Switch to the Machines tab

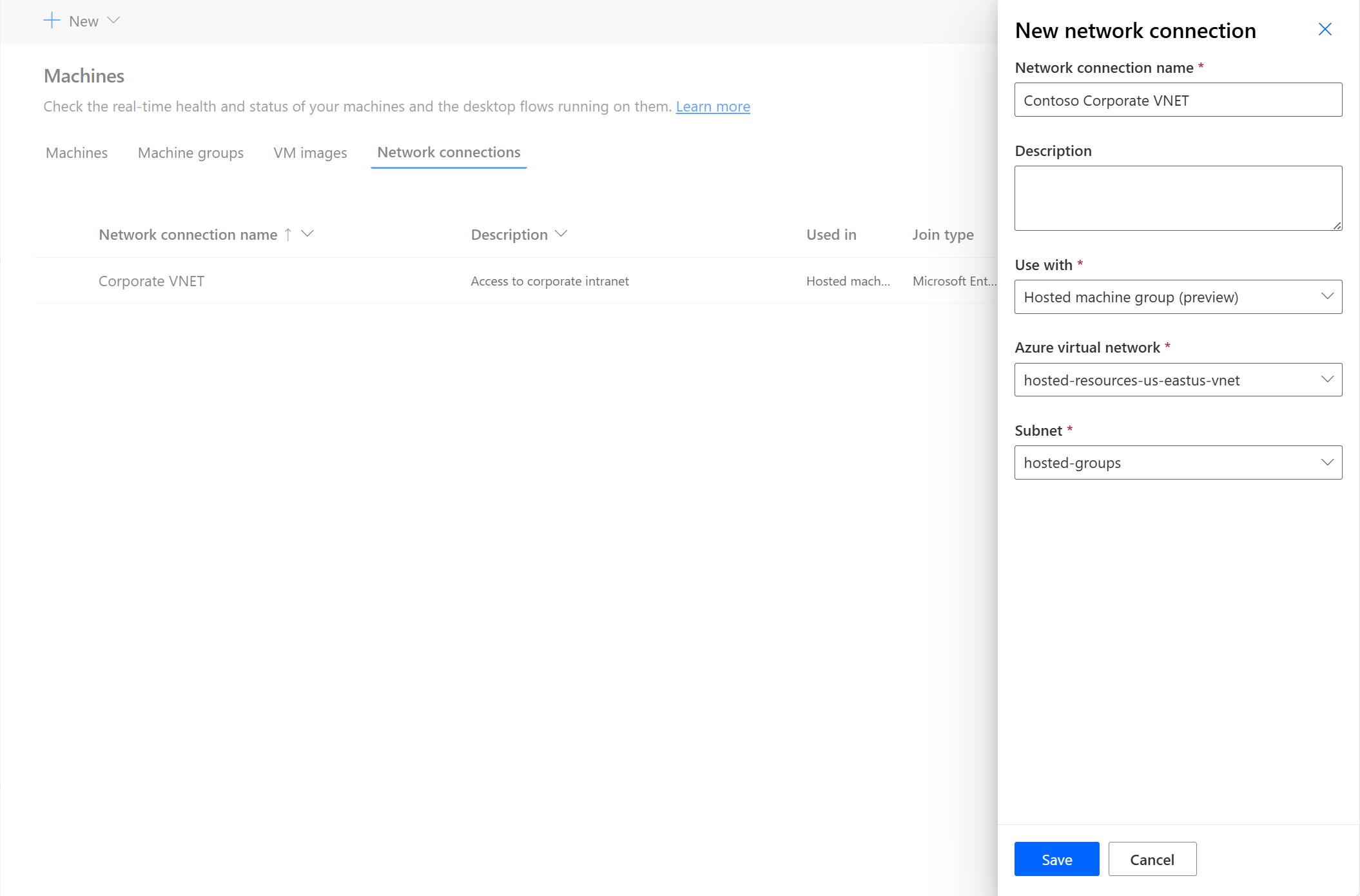tap(76, 152)
